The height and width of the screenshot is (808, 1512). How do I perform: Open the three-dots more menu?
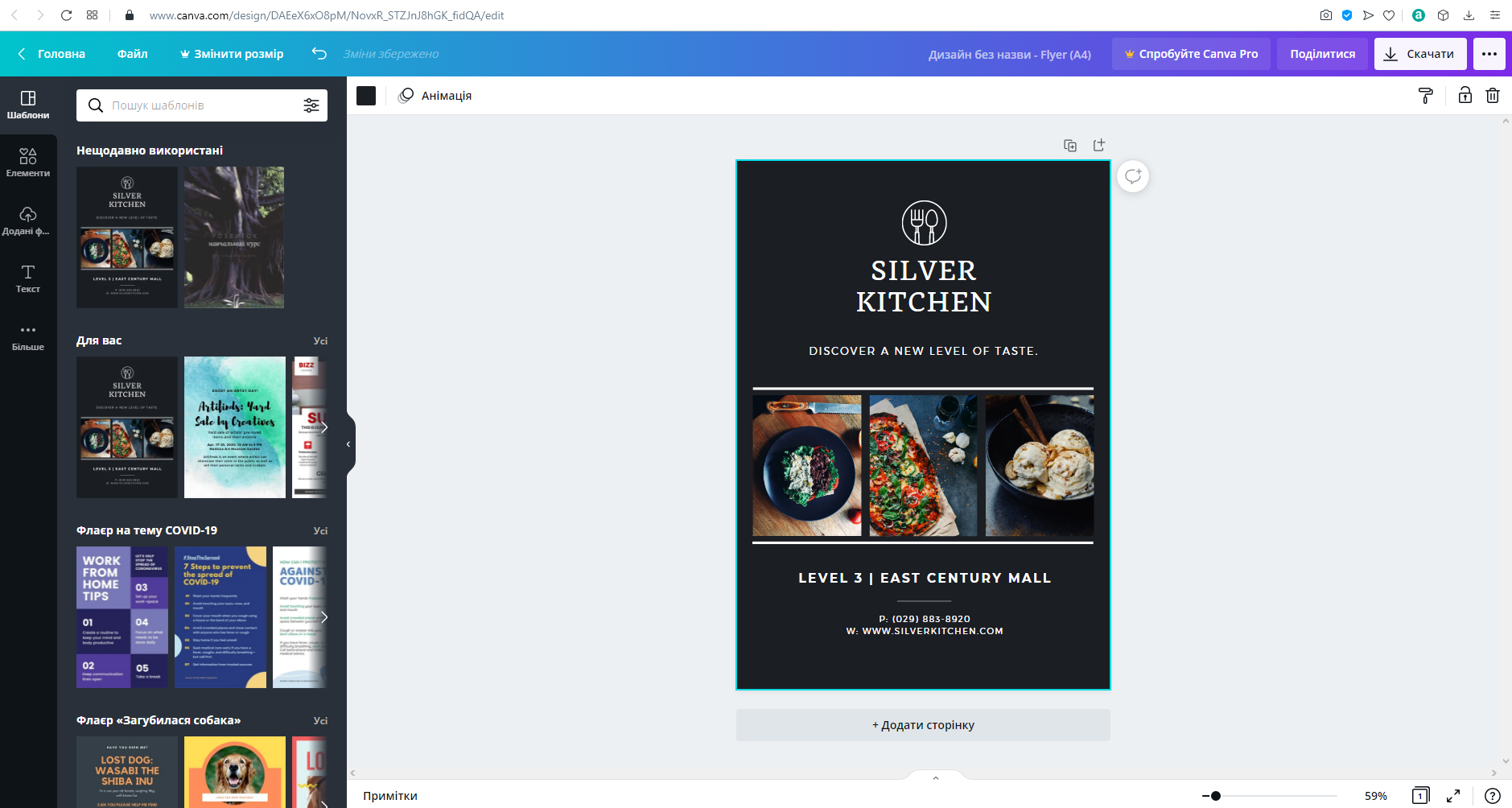coord(1489,54)
